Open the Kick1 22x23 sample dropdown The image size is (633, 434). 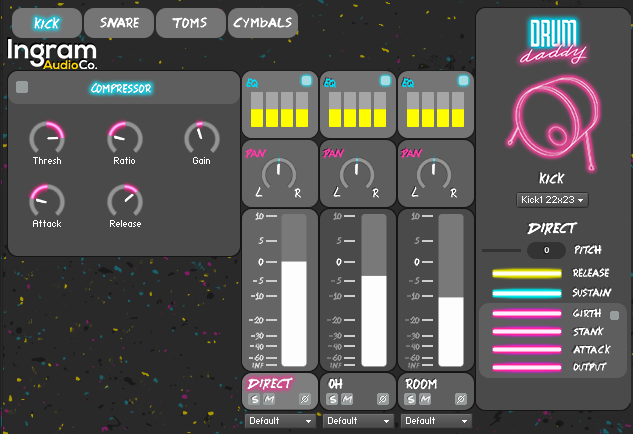(552, 200)
